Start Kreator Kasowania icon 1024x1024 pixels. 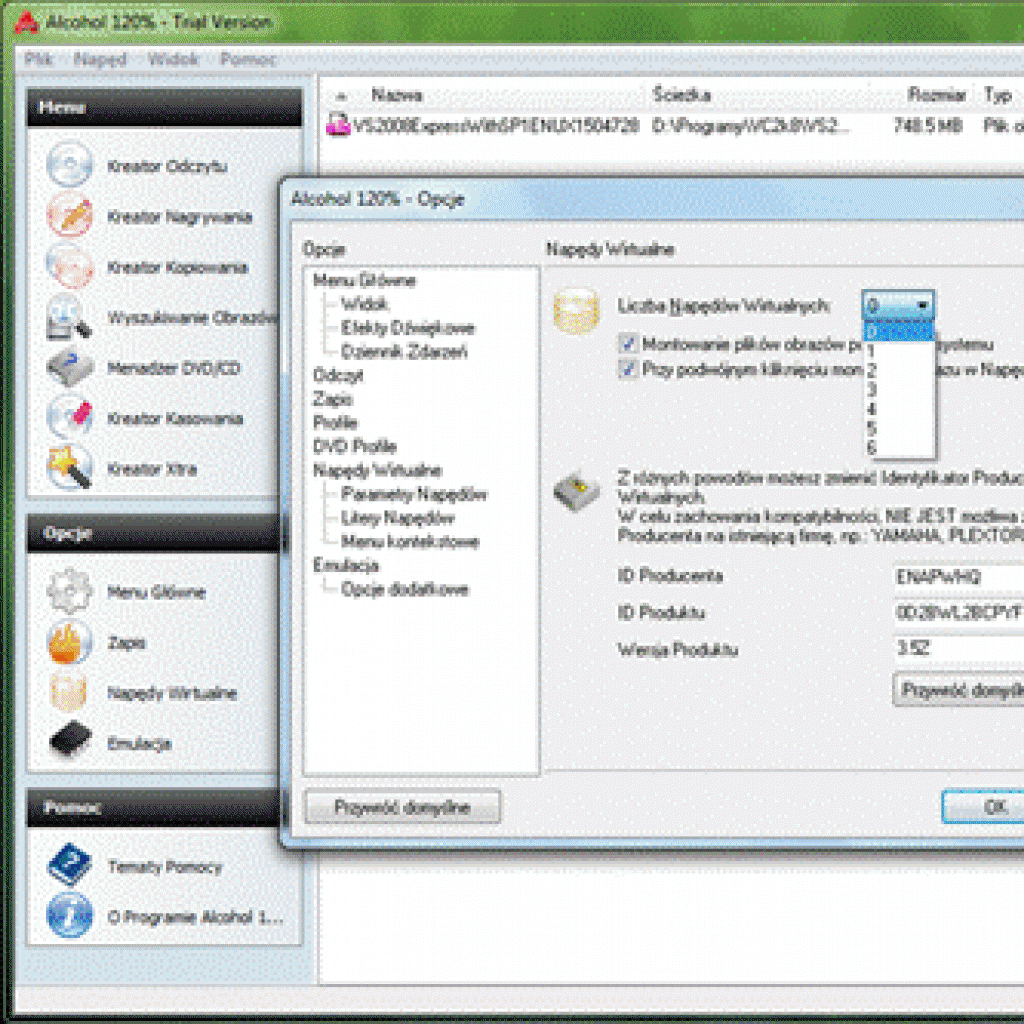[71, 418]
